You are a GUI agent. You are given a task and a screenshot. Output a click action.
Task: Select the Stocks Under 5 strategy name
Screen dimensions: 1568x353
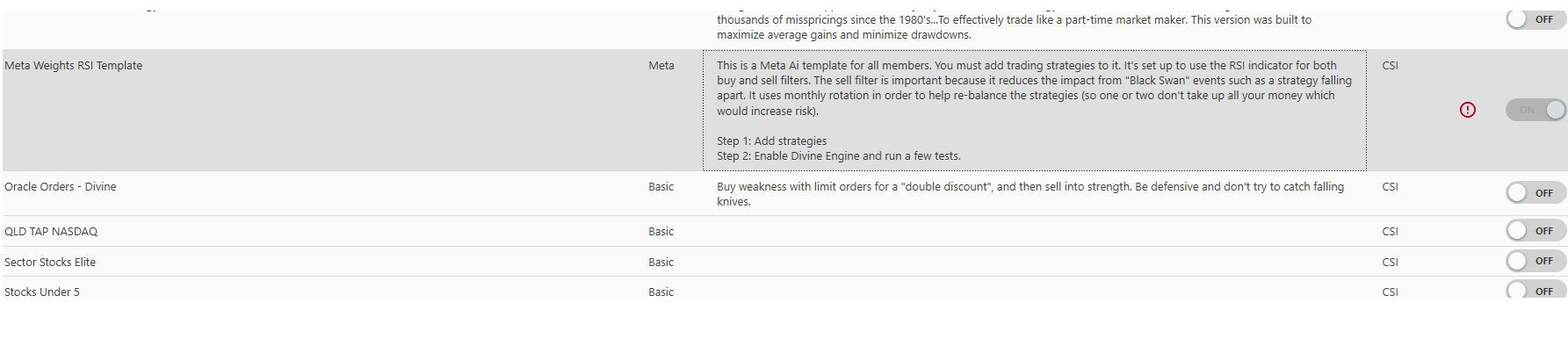click(42, 292)
